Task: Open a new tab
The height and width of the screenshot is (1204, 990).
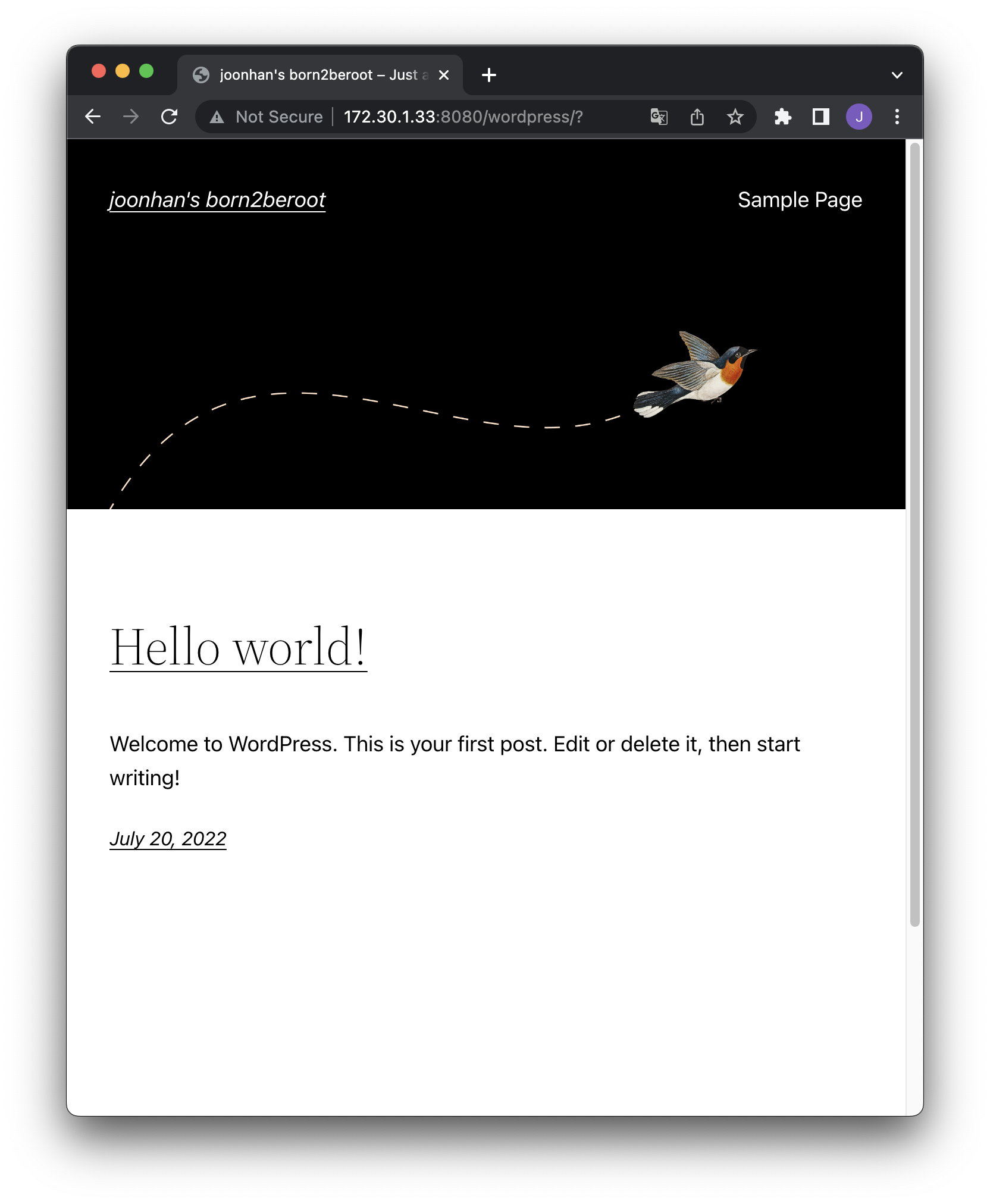Action: pos(488,75)
